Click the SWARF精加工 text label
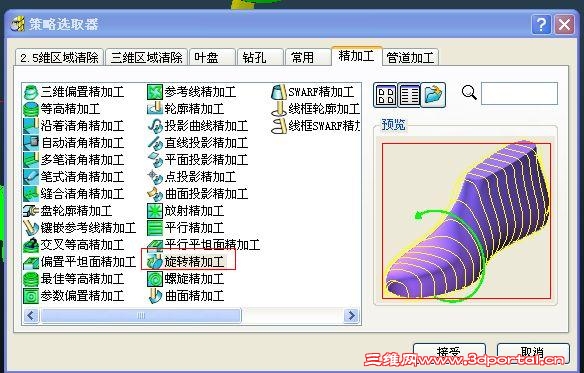 coord(321,92)
